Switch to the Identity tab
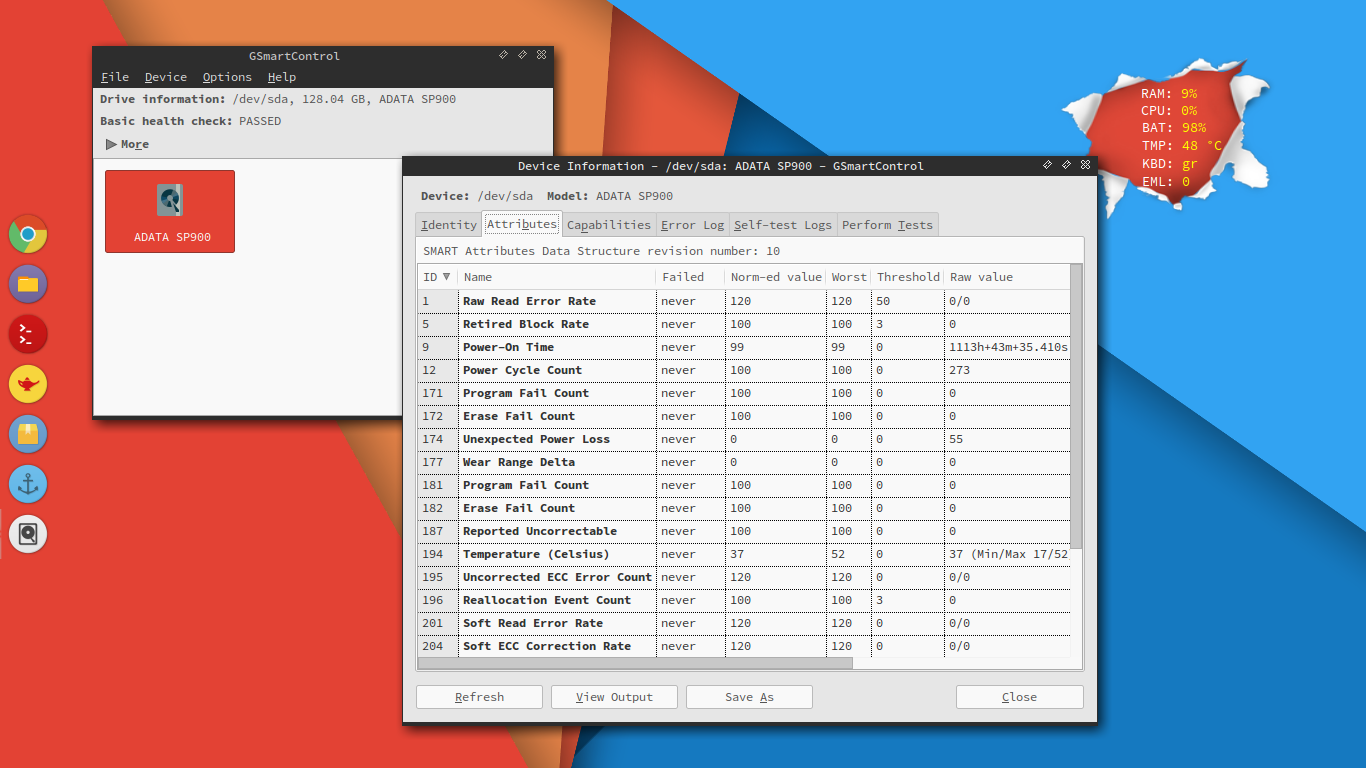This screenshot has width=1366, height=768. coord(449,225)
